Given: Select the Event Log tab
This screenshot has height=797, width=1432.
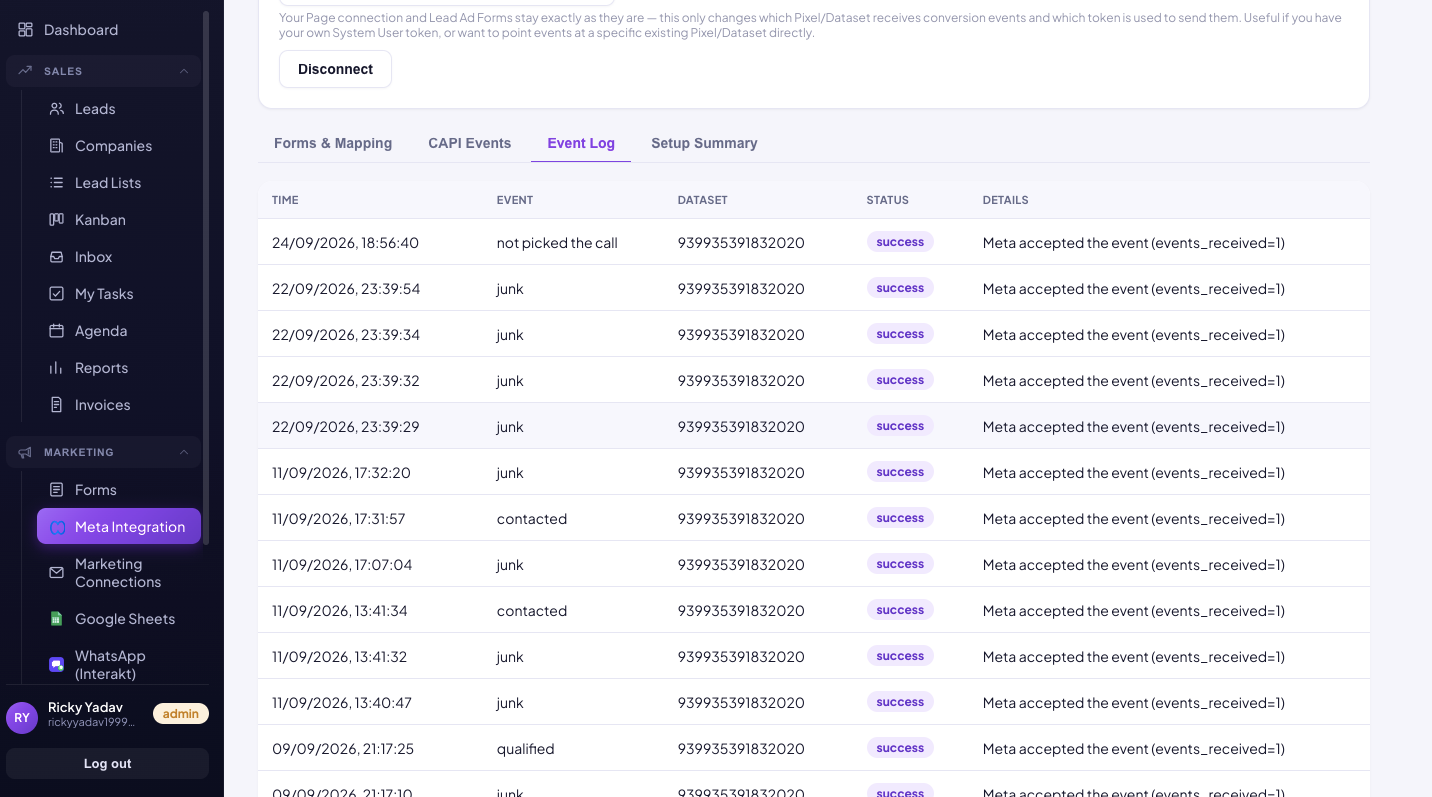Looking at the screenshot, I should pyautogui.click(x=581, y=143).
